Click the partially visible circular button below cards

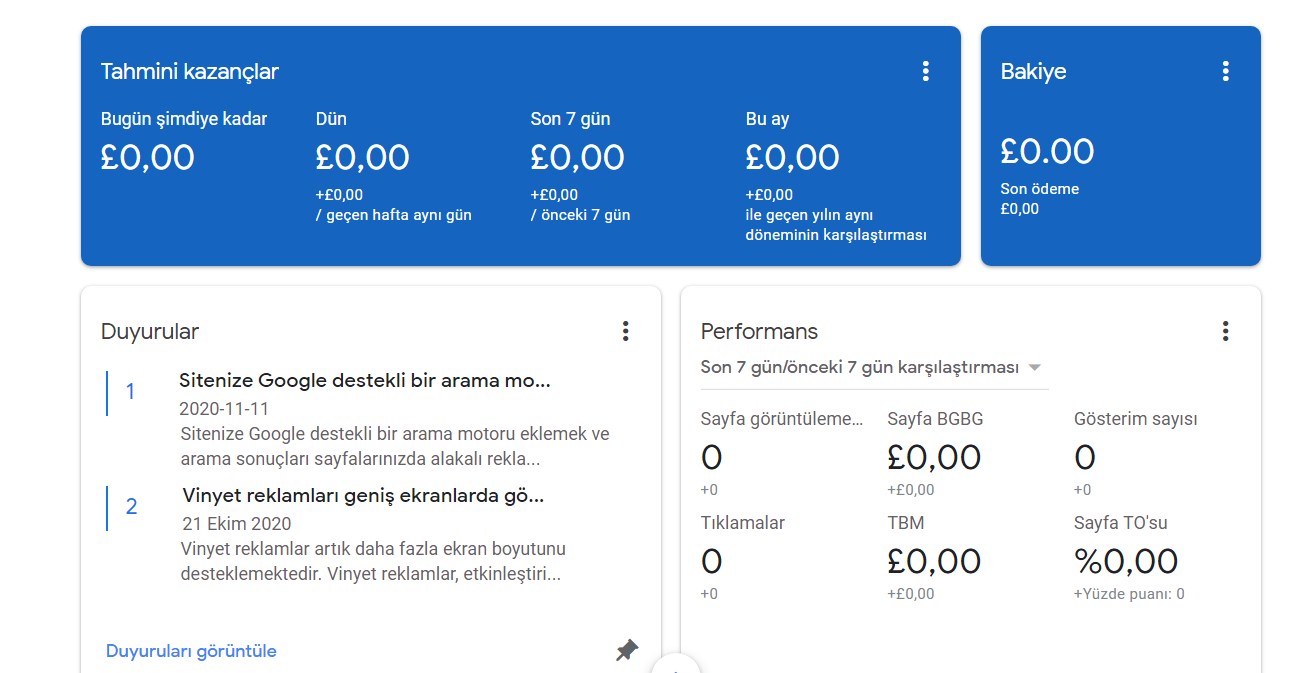point(676,664)
